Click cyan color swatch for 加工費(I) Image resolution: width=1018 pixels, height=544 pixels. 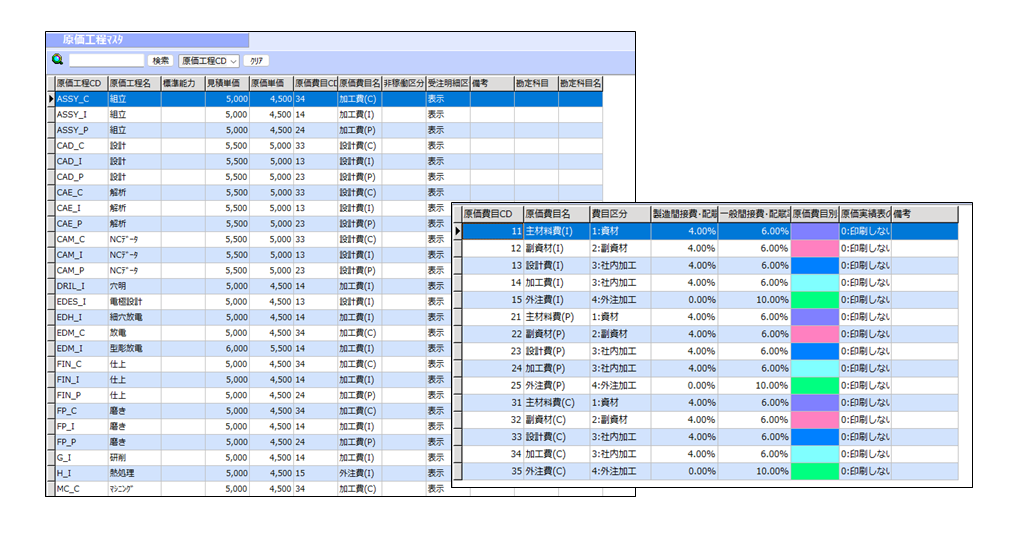click(x=815, y=282)
